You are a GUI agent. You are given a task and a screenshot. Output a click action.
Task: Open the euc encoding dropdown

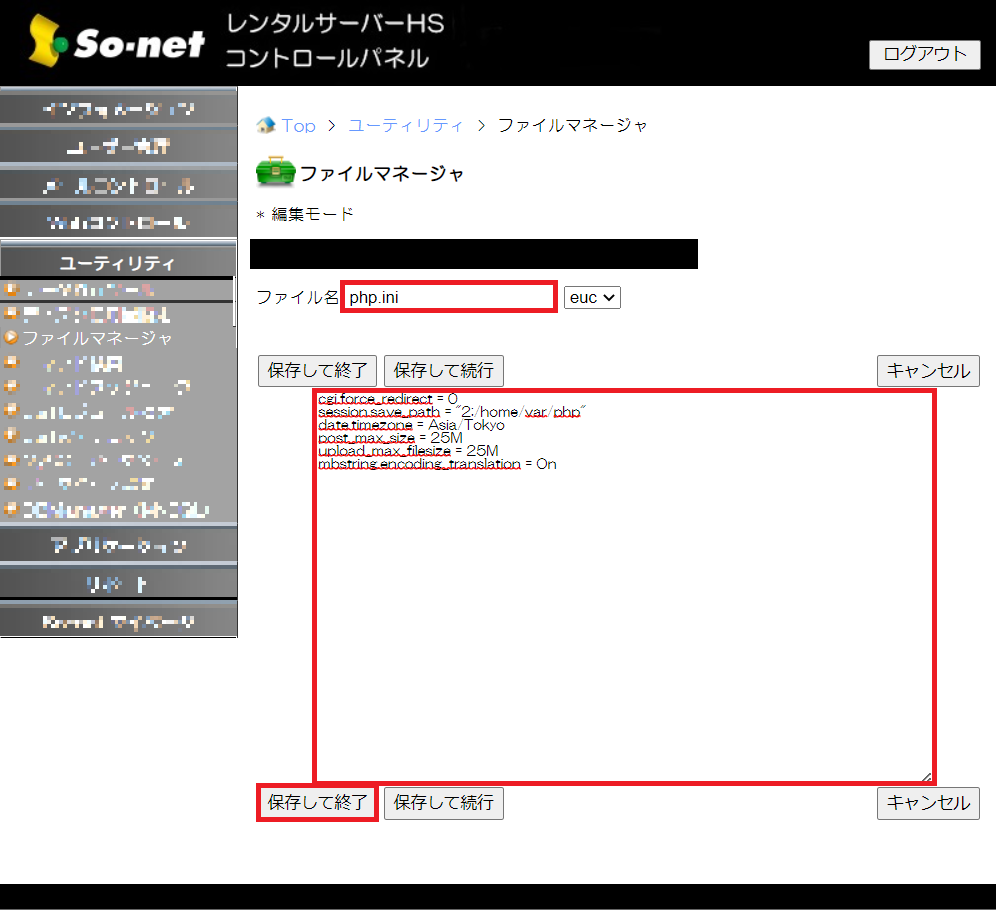click(x=592, y=297)
